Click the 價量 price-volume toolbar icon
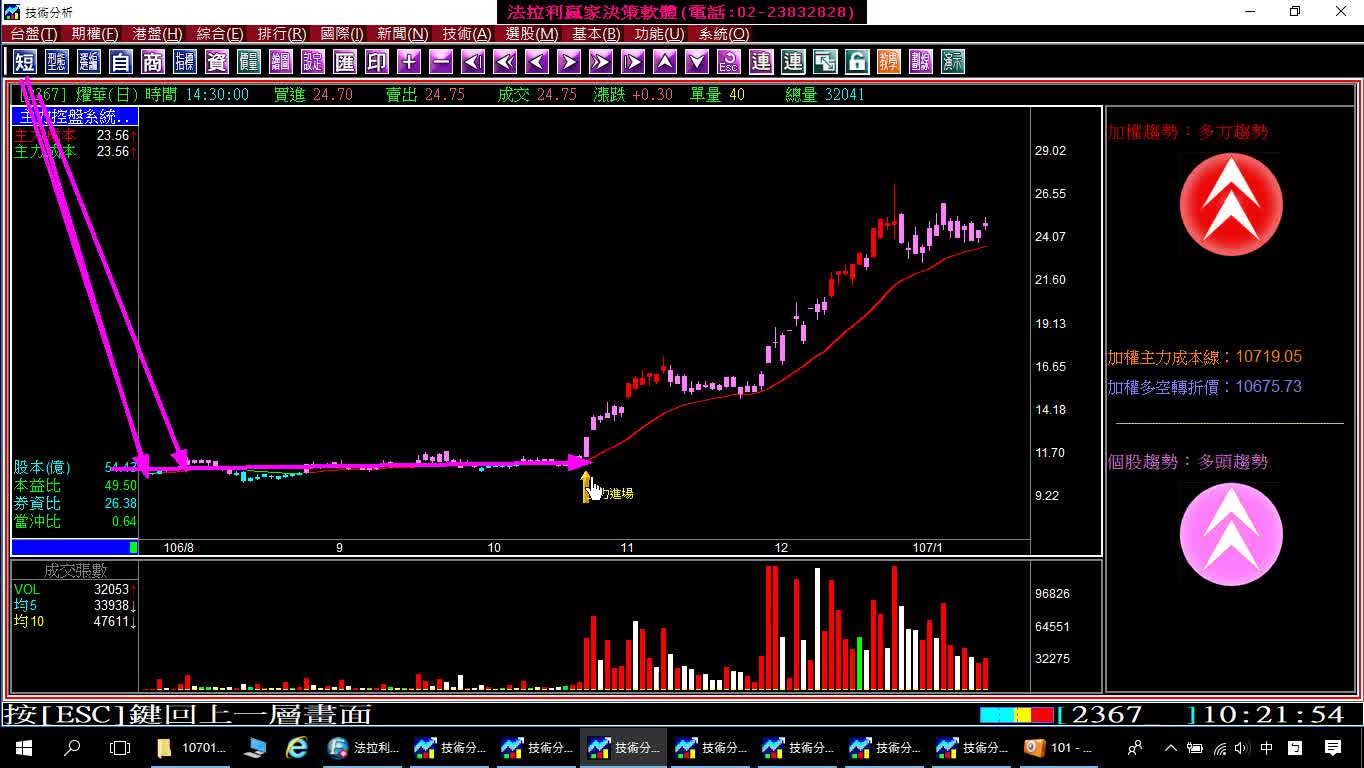Image resolution: width=1364 pixels, height=768 pixels. (249, 62)
